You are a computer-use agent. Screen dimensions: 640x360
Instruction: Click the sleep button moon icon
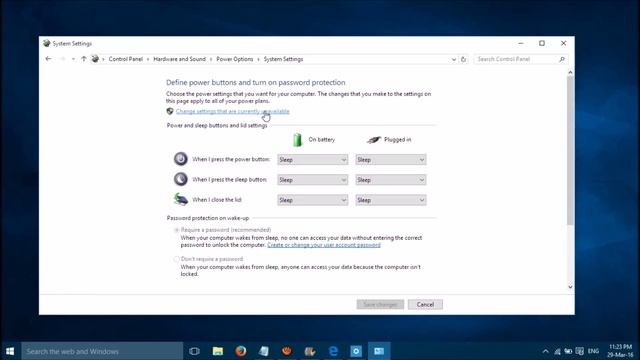pyautogui.click(x=180, y=179)
